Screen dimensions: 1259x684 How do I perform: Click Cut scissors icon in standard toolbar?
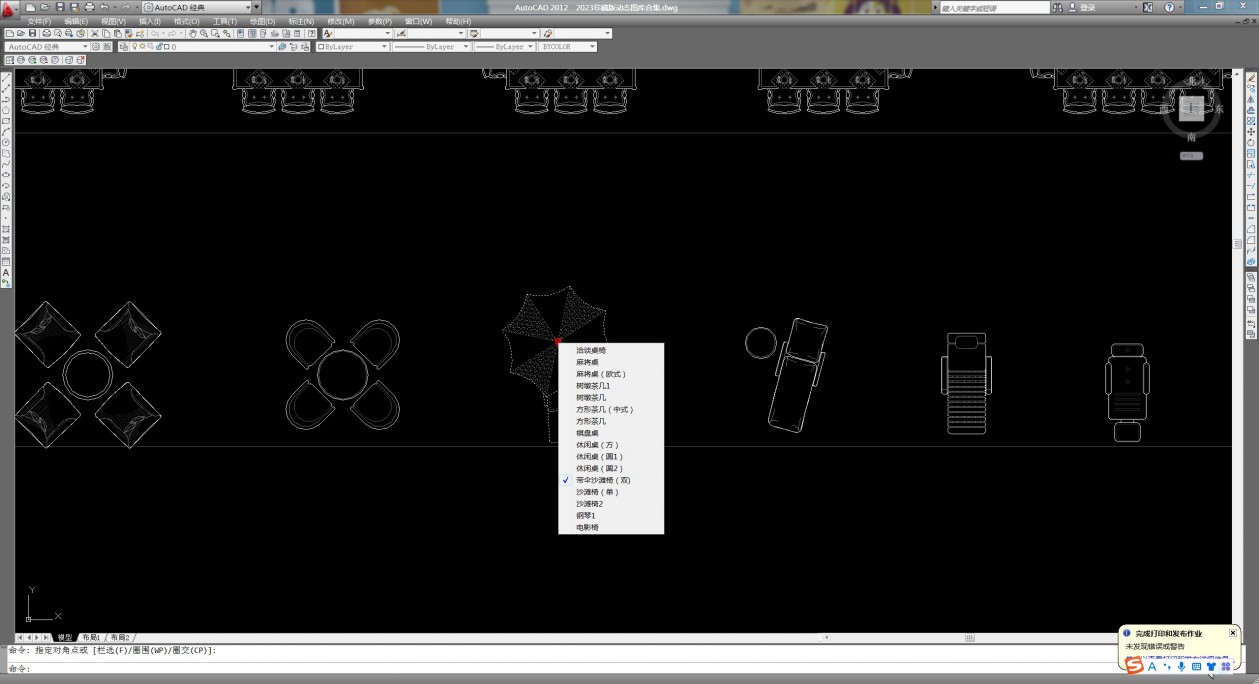pyautogui.click(x=94, y=33)
